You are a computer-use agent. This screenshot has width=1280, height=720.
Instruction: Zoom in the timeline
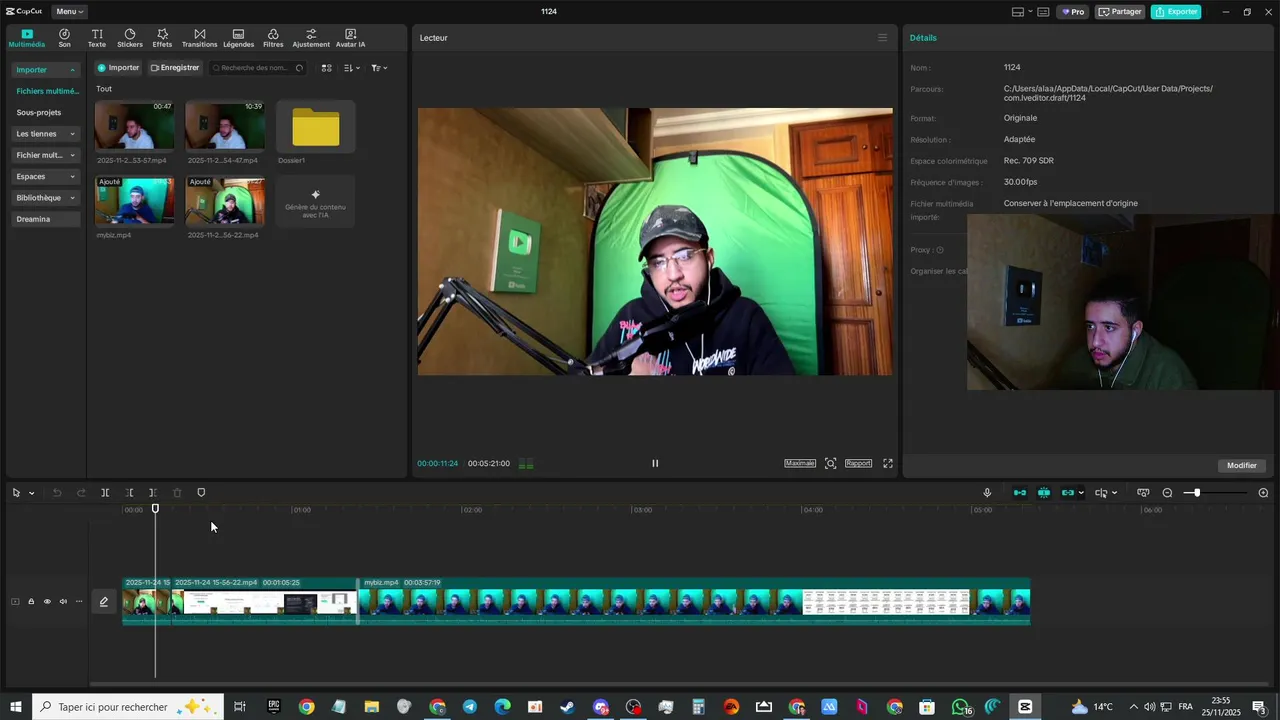(1263, 493)
